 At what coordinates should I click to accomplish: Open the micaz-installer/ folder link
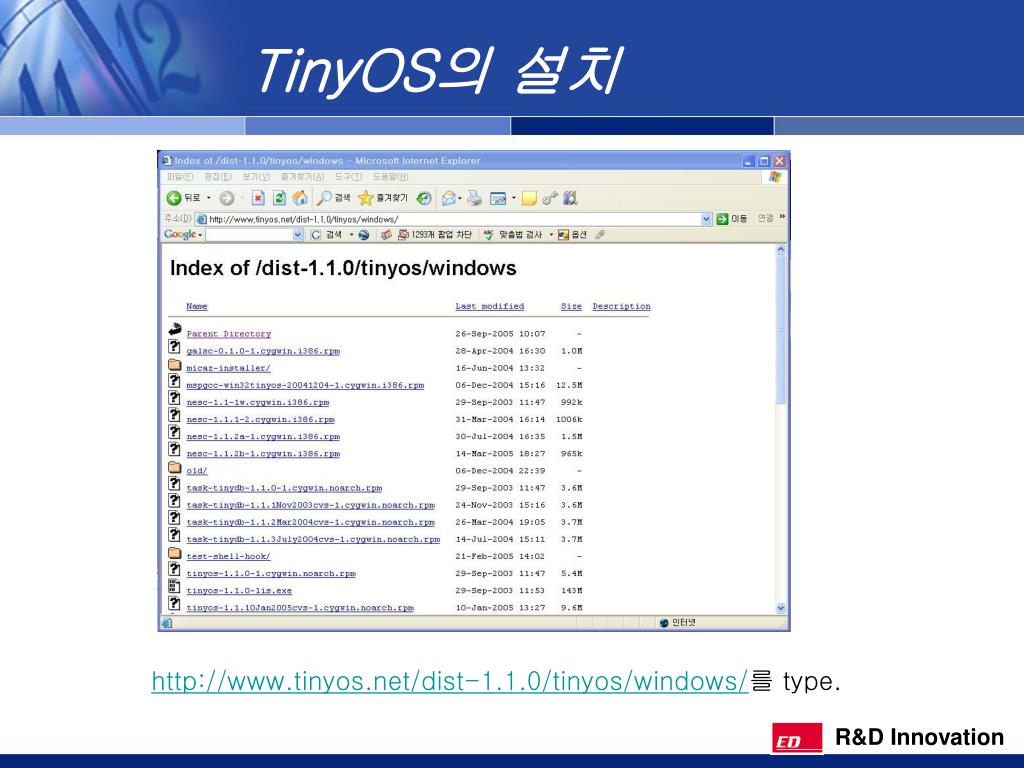(x=228, y=368)
